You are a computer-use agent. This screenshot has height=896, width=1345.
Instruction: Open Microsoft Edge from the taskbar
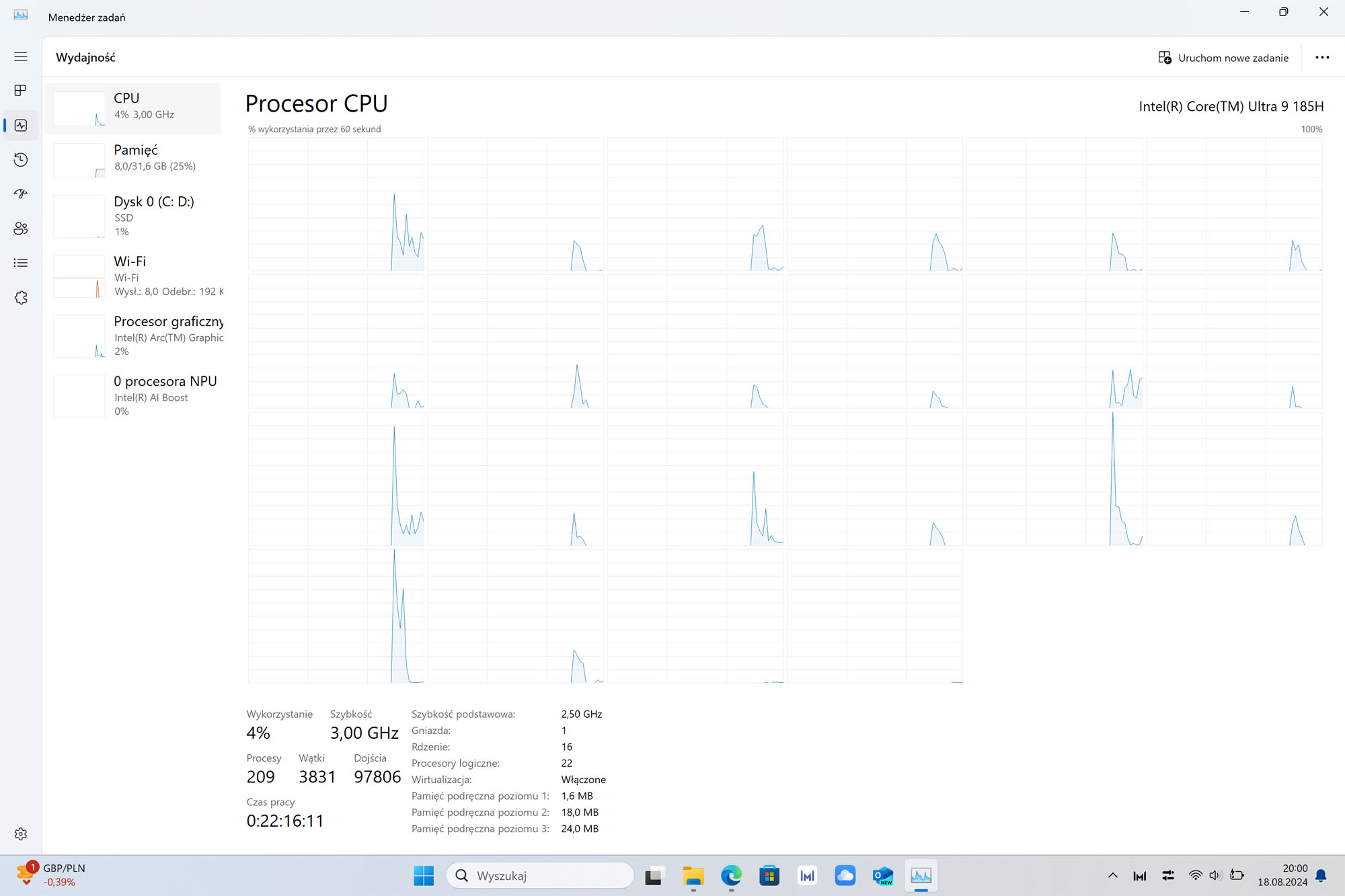[731, 875]
